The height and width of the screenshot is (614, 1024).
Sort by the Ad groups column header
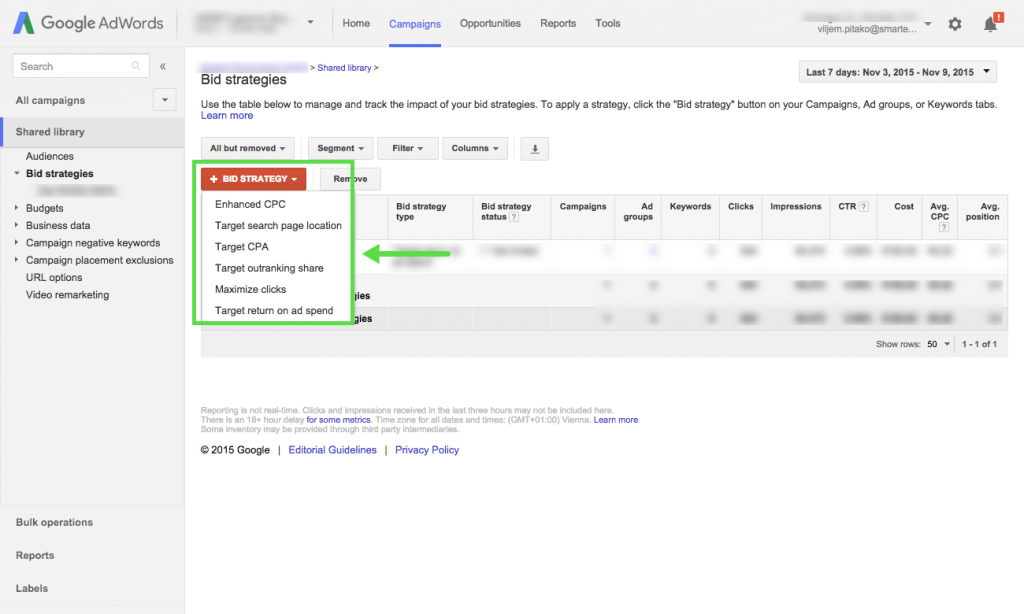(638, 212)
